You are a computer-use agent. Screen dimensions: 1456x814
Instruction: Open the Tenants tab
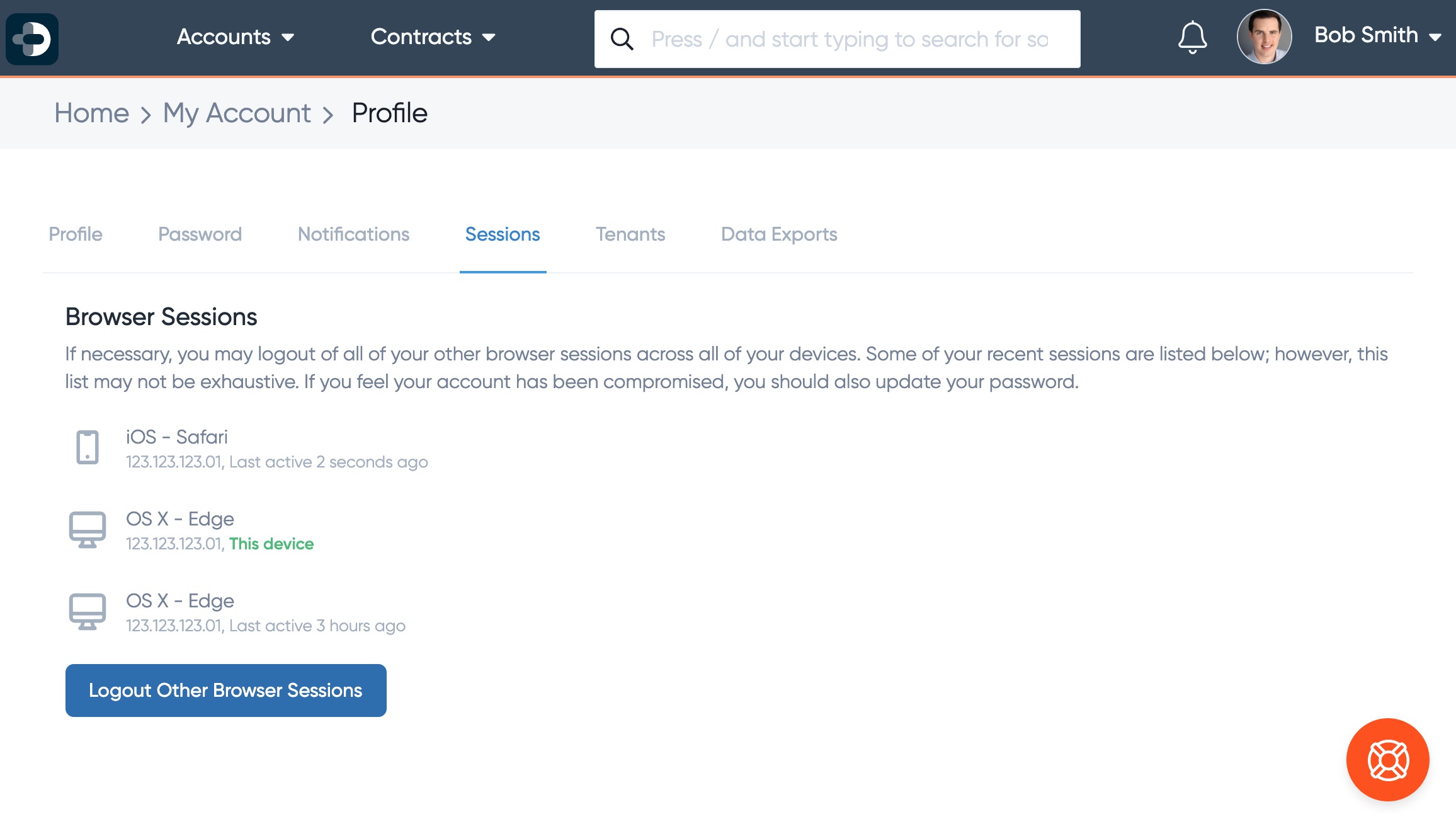click(x=630, y=234)
